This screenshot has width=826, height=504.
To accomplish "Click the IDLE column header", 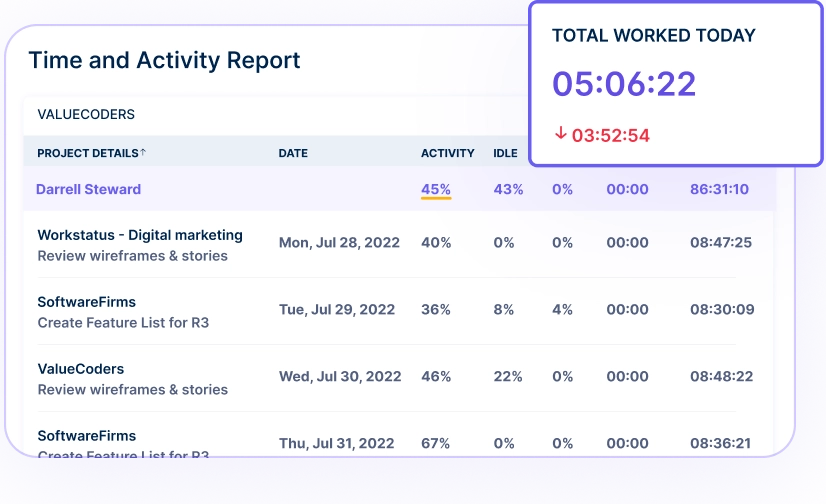I will pos(505,153).
